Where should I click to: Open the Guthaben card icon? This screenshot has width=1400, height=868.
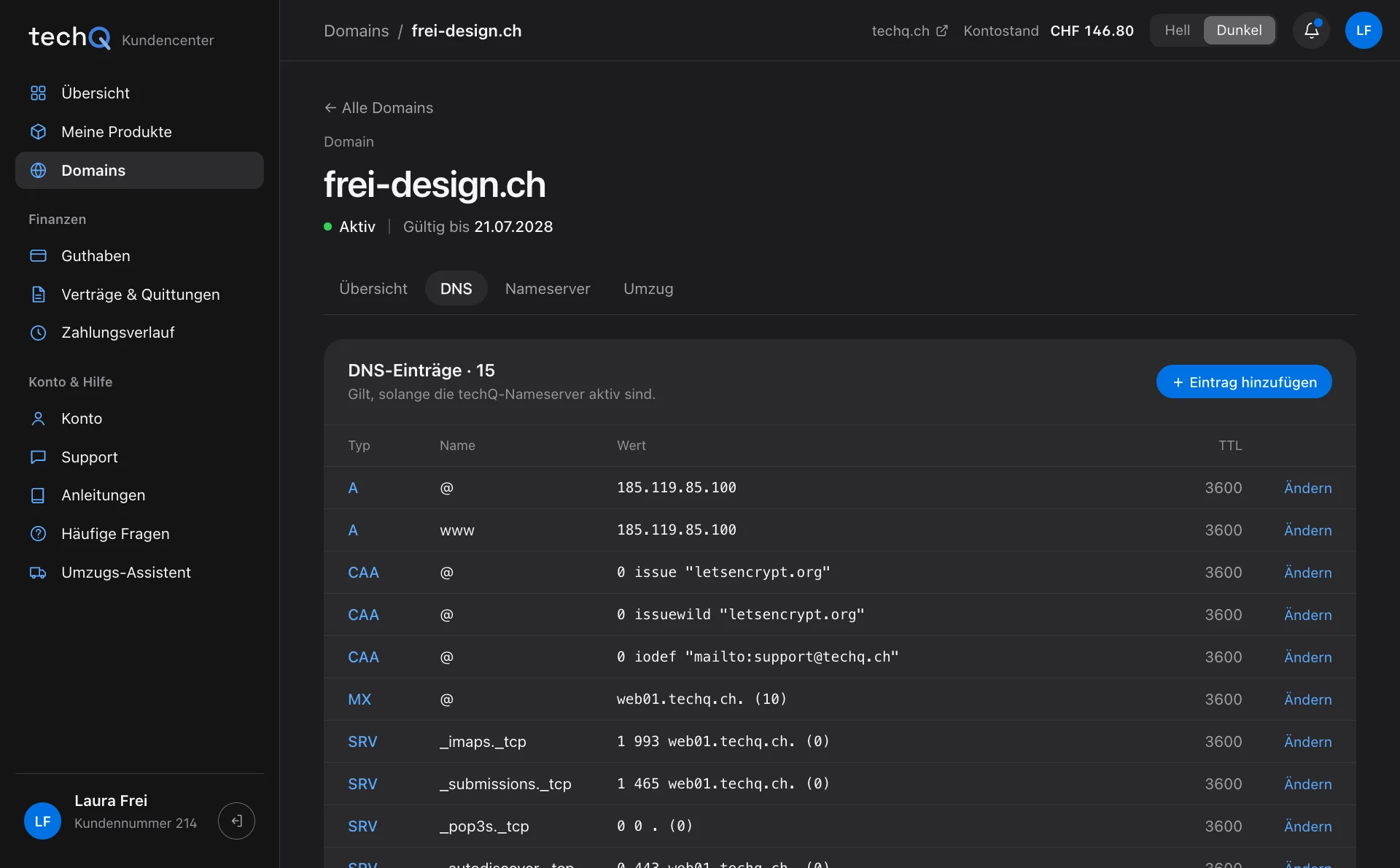38,256
